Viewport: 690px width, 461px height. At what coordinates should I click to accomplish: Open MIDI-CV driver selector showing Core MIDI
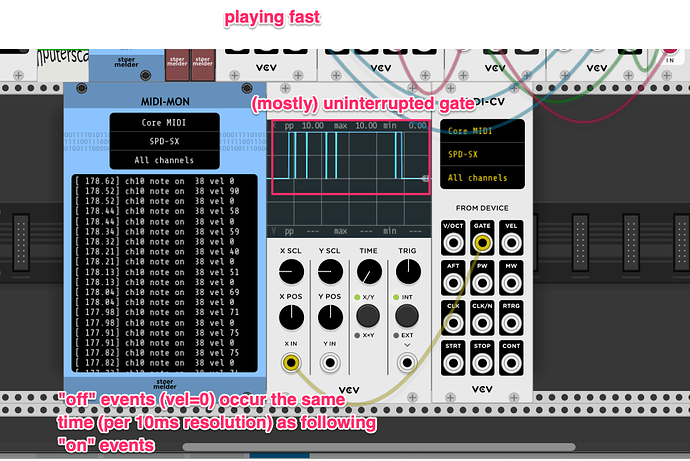click(482, 131)
